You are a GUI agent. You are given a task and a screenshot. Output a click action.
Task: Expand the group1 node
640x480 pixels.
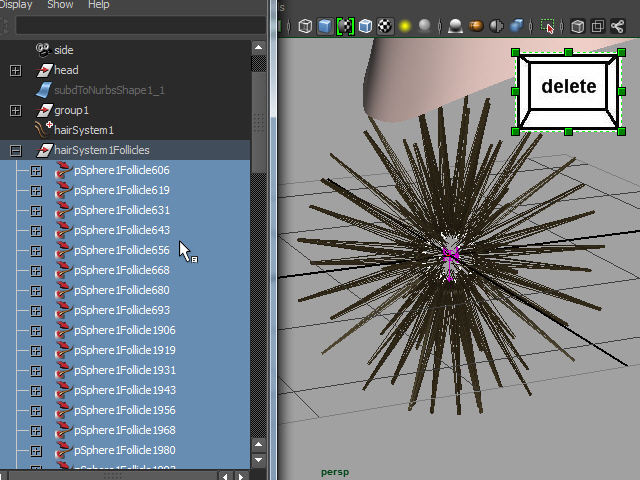coord(15,110)
